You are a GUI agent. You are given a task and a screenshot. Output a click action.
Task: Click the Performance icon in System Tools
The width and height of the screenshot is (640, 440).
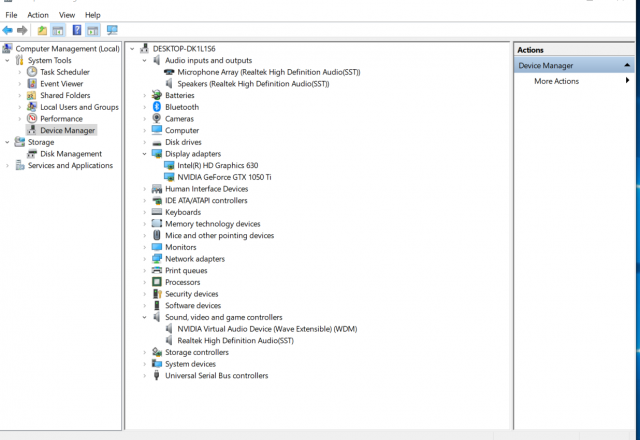[x=32, y=119]
